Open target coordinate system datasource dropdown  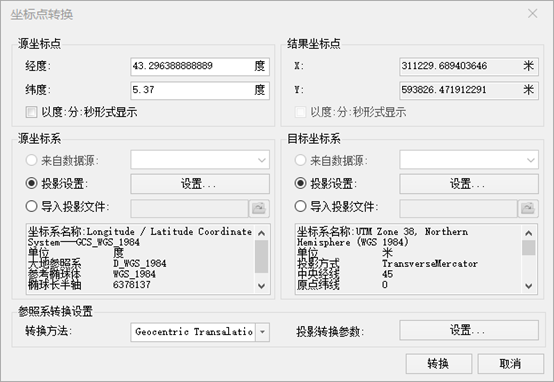468,160
